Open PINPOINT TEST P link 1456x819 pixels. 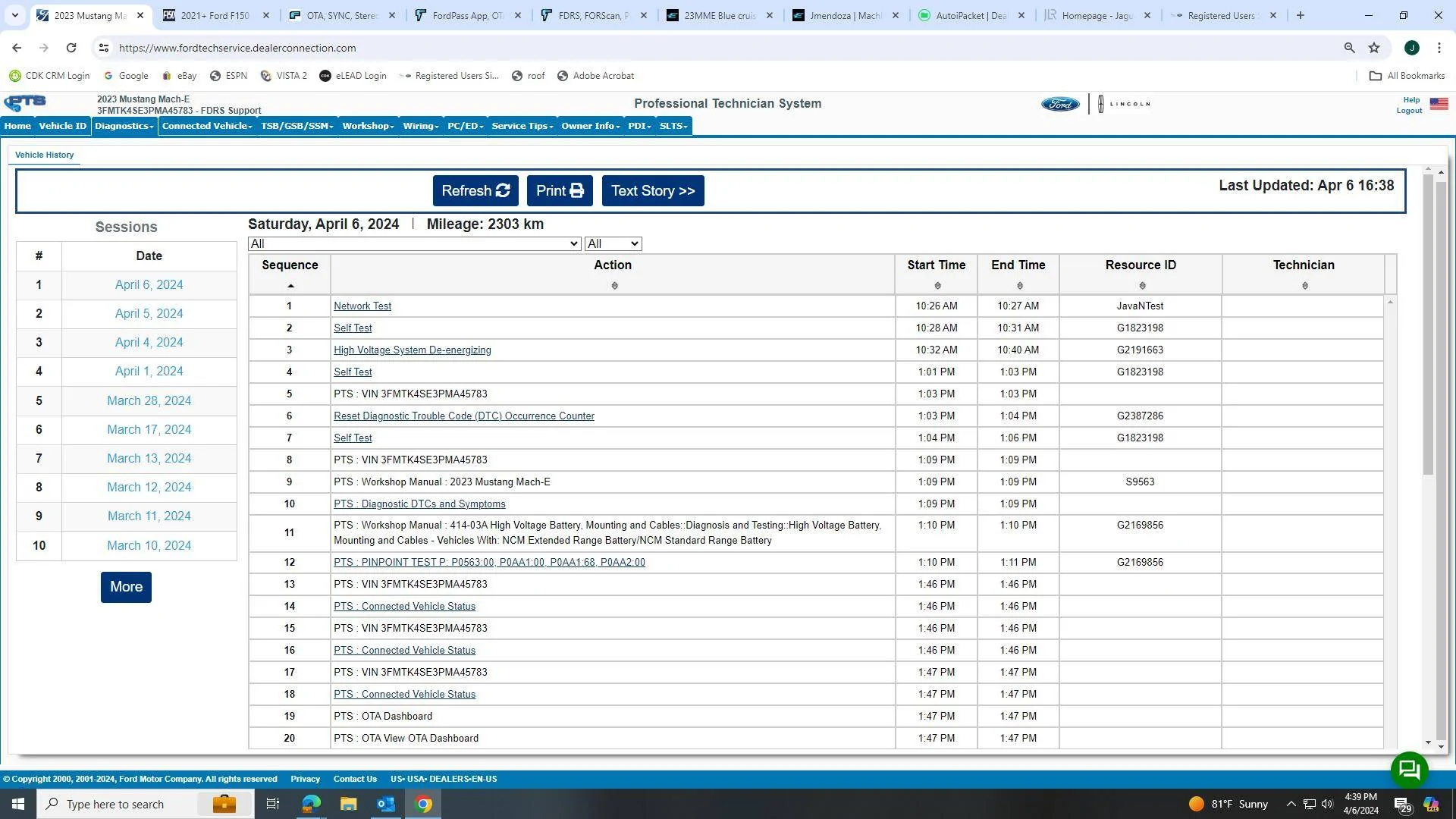489,563
